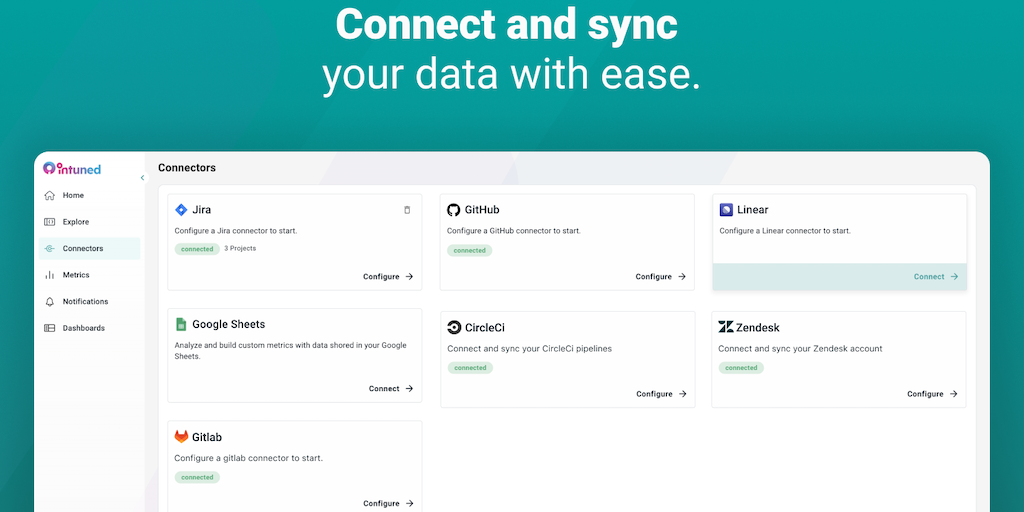Click the GitHub logo icon
Screen dimensions: 1024x512
[x=453, y=210]
